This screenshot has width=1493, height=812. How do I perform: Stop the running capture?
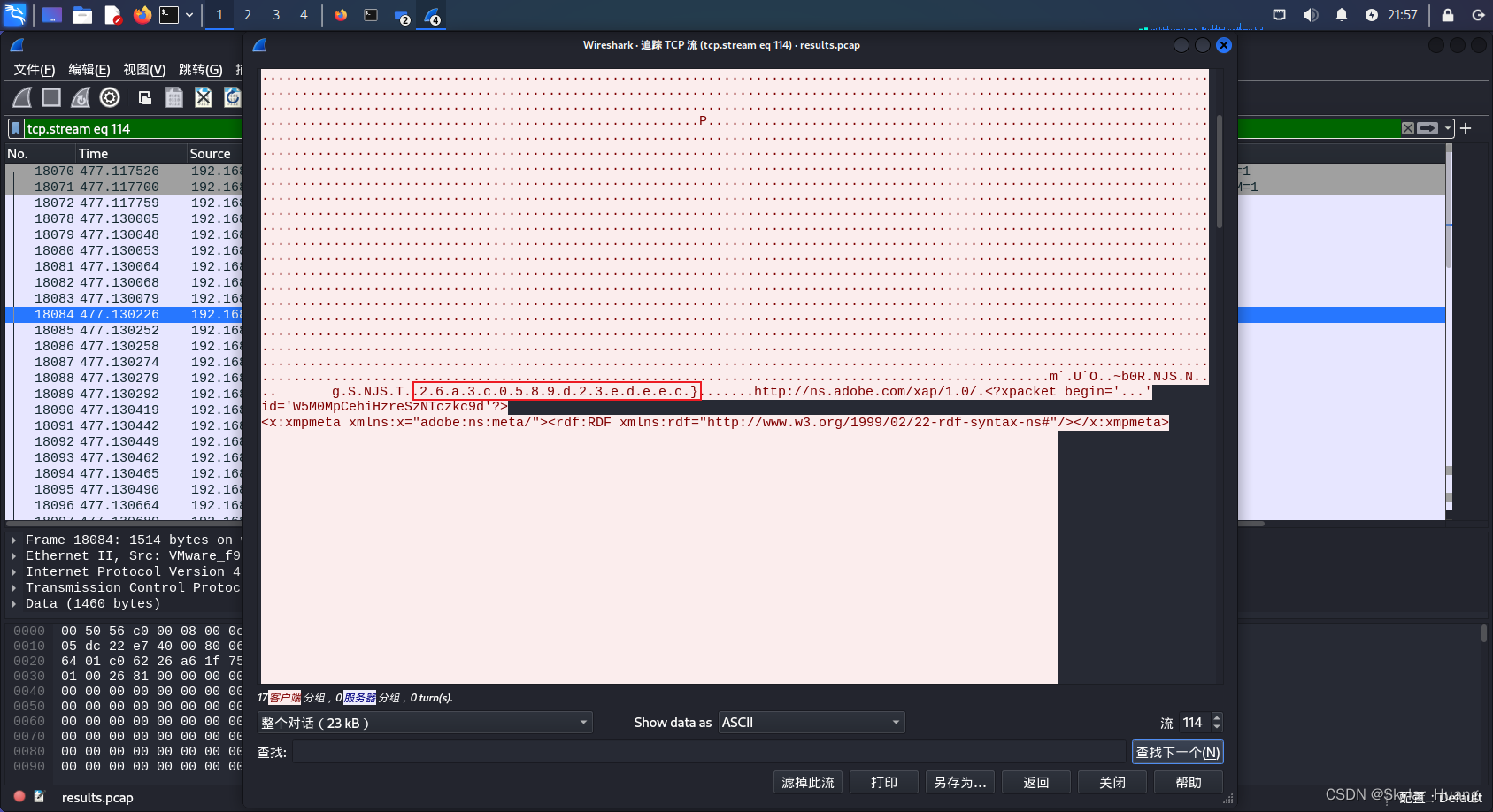coord(50,97)
